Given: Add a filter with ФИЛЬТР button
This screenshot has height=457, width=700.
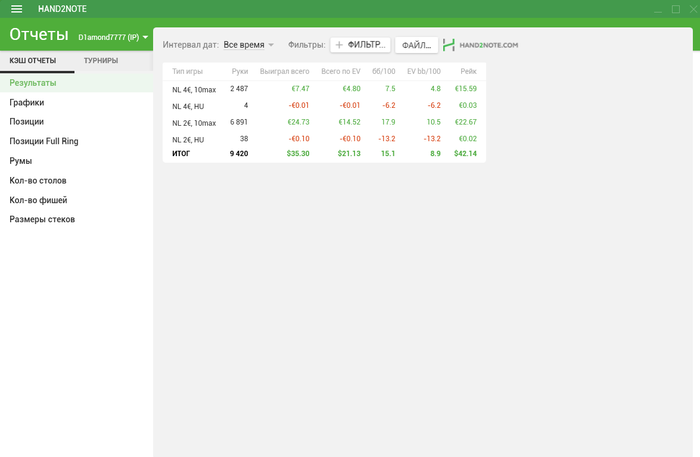Looking at the screenshot, I should 361,45.
